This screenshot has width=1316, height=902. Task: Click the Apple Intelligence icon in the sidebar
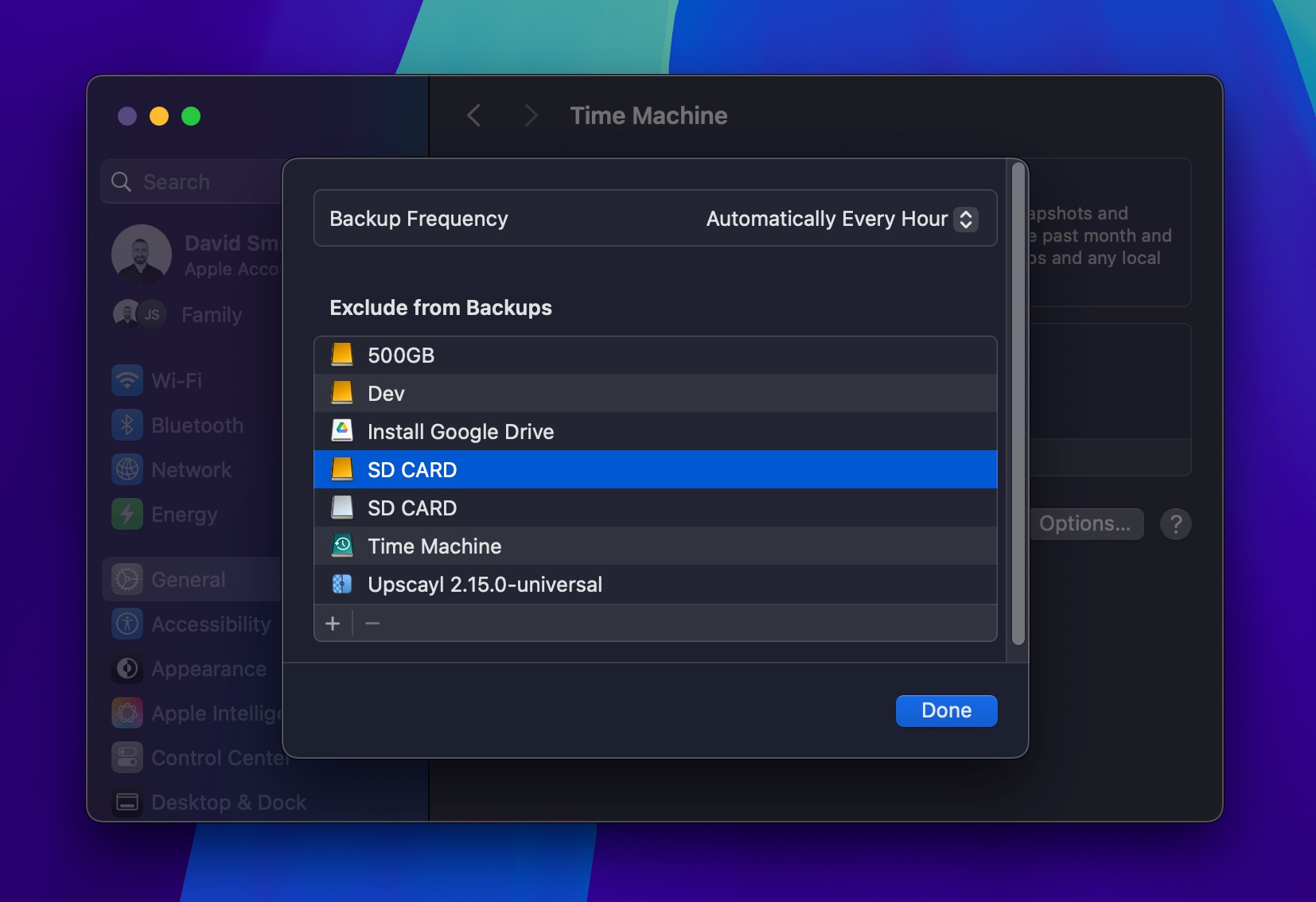click(x=128, y=713)
